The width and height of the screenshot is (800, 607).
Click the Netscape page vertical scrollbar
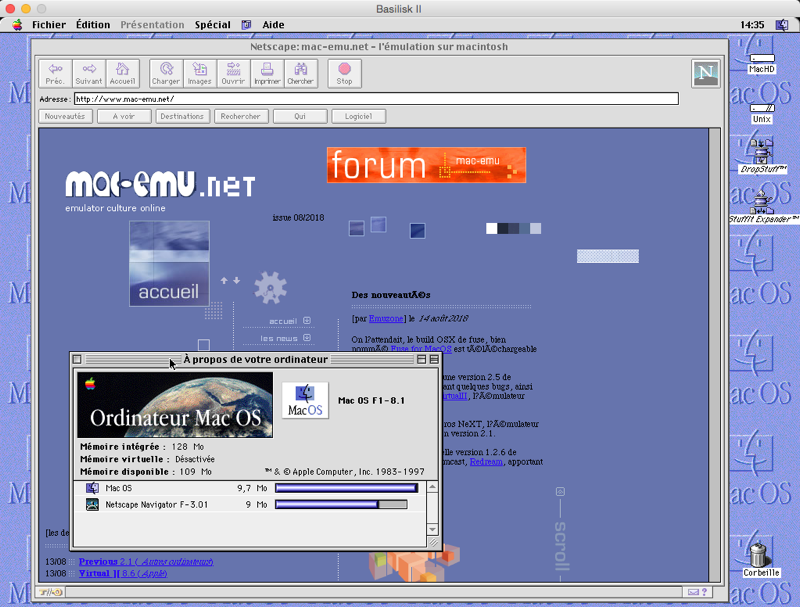point(714,355)
